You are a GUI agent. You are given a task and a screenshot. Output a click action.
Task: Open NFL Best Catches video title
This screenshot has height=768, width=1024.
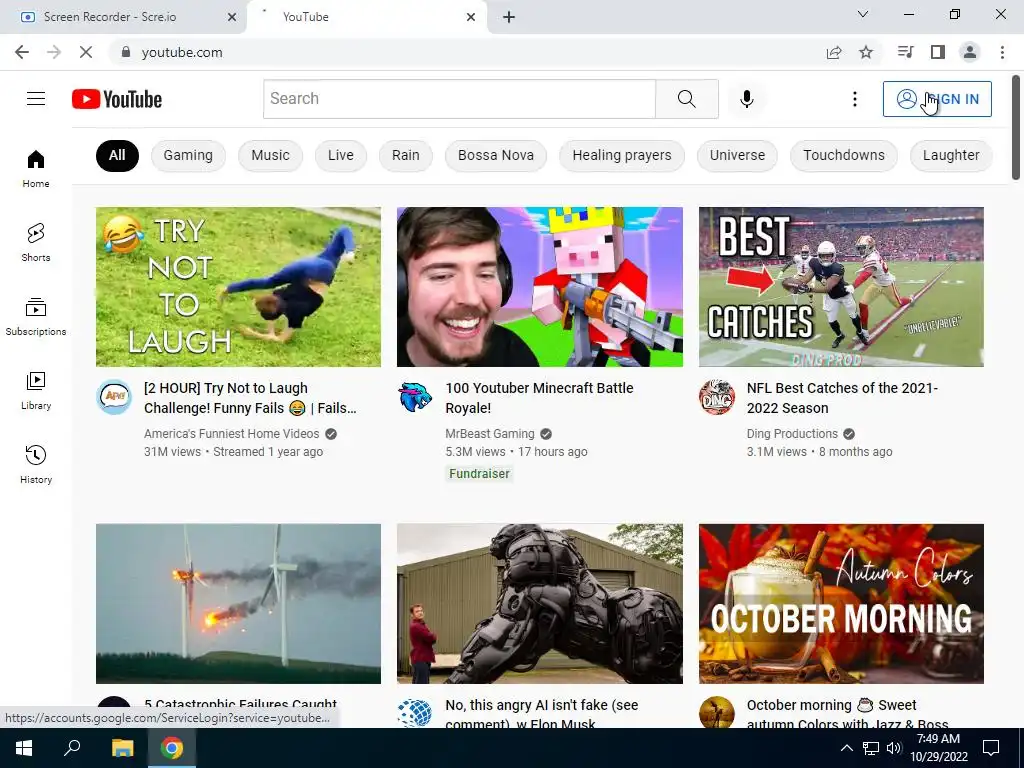842,398
